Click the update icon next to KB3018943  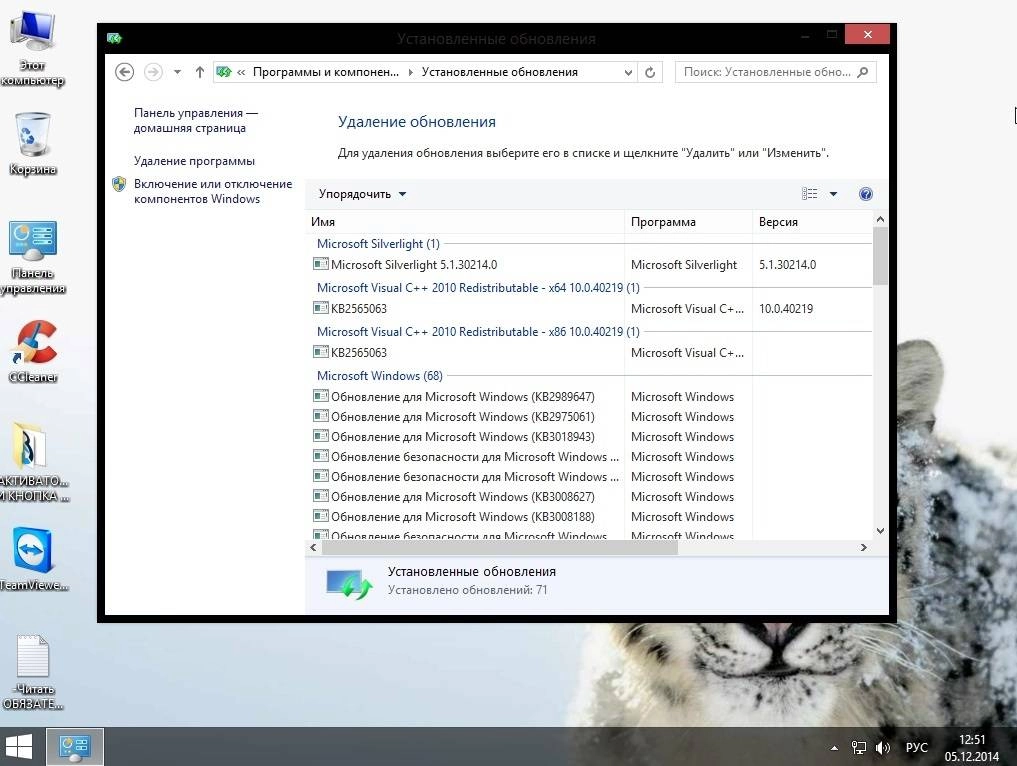click(x=320, y=436)
